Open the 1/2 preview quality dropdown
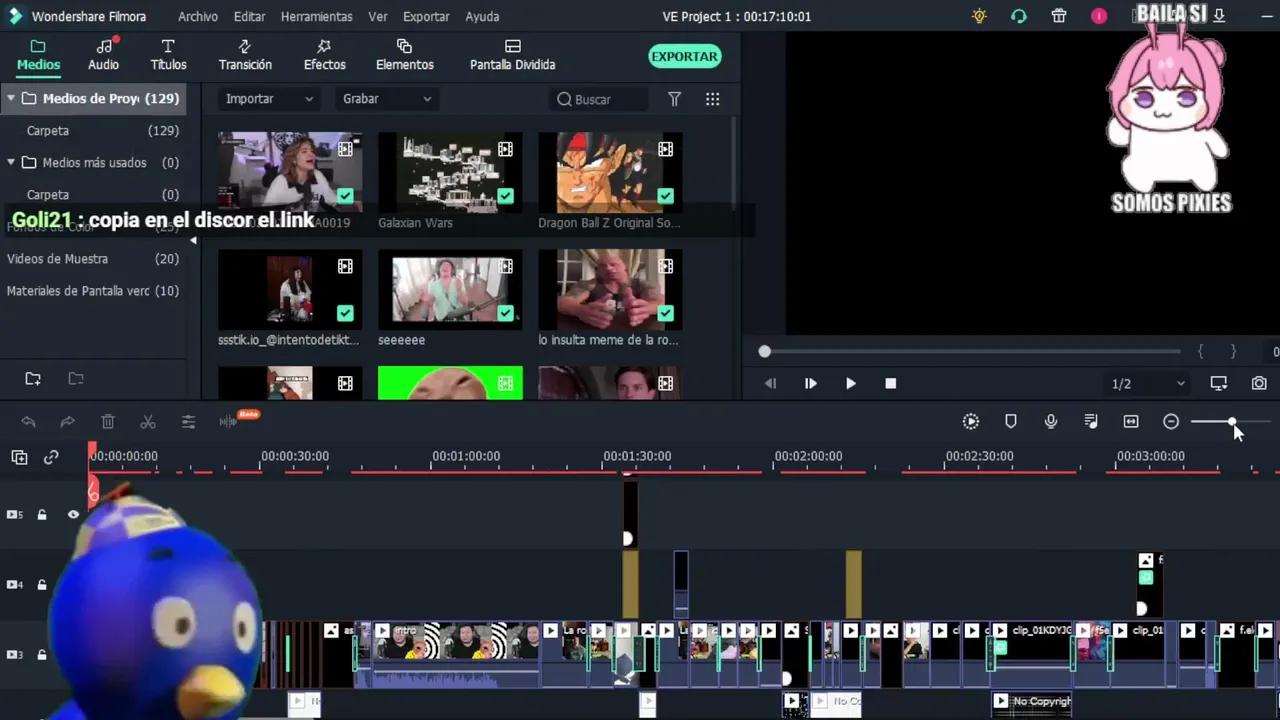 (1148, 383)
